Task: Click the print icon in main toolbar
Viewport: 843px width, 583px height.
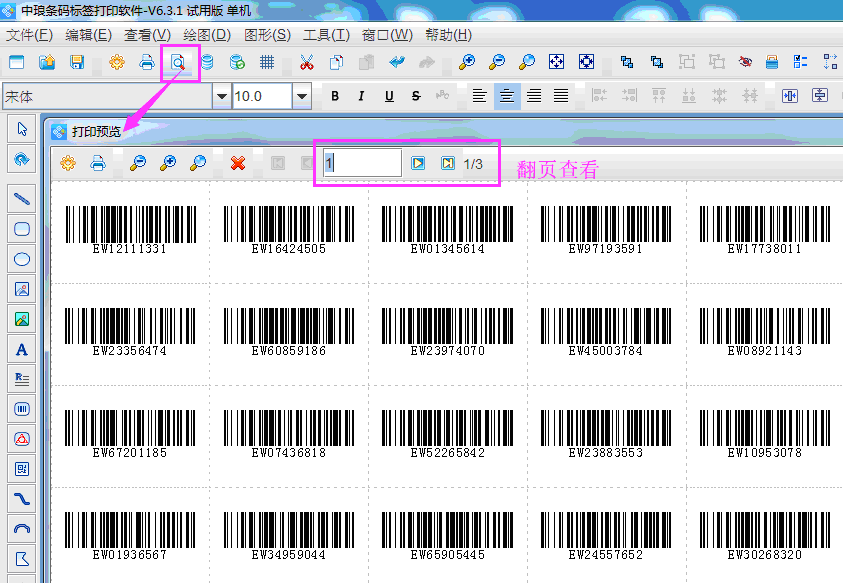Action: point(147,62)
